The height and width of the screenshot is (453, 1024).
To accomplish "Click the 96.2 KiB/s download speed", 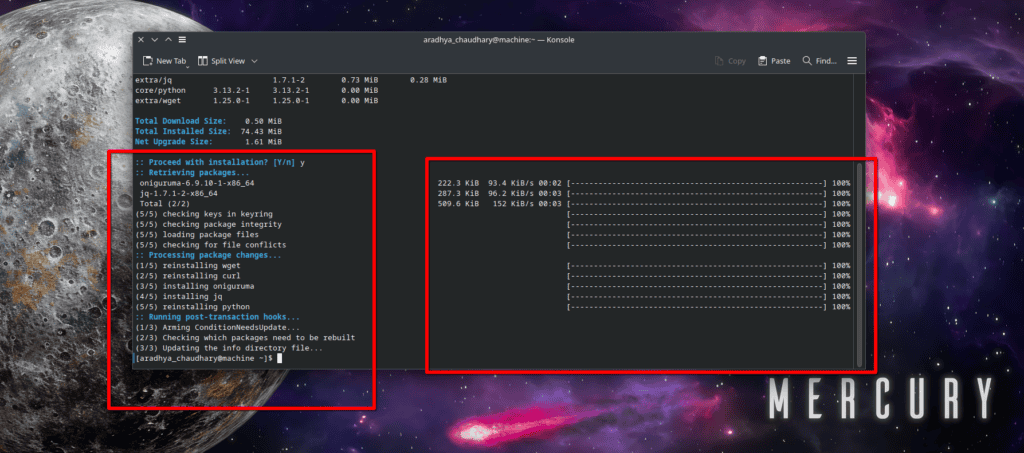I will [511, 194].
